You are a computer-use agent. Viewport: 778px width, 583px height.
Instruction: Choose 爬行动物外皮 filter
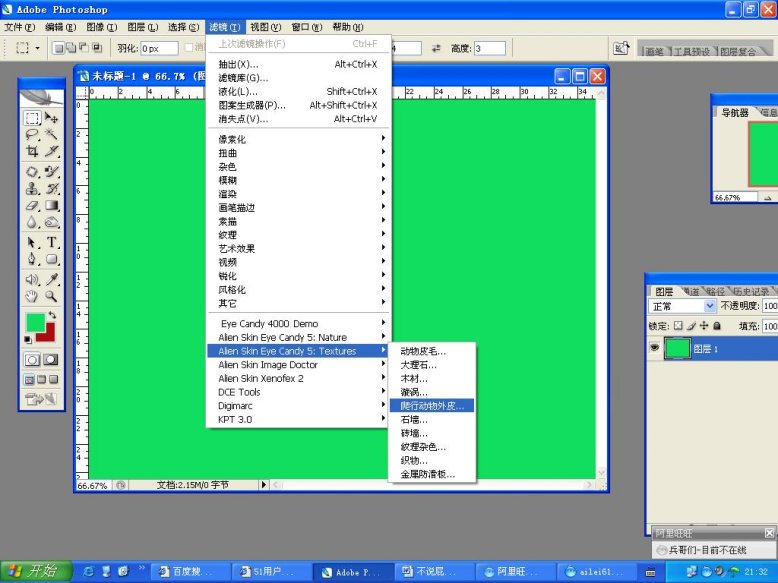[x=432, y=405]
